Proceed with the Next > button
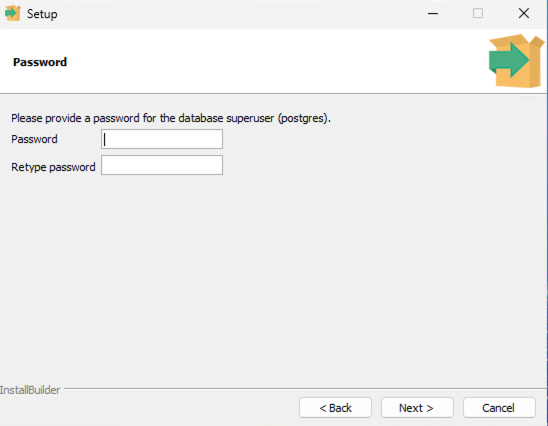The height and width of the screenshot is (426, 548). tap(417, 407)
